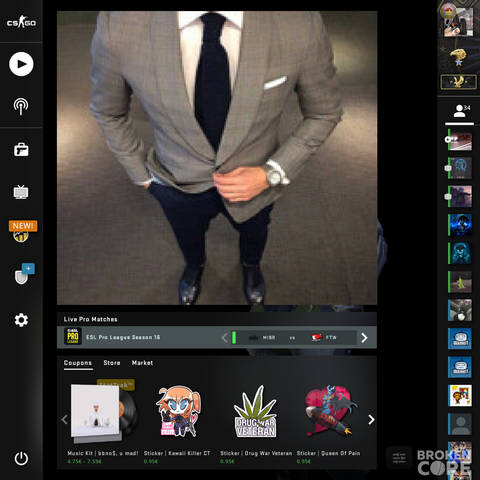
Task: Show next live pro match arrow
Action: (x=365, y=338)
